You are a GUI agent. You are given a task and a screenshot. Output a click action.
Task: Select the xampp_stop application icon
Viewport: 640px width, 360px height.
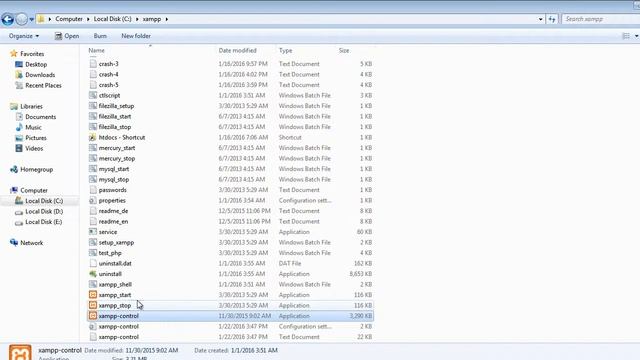point(93,305)
